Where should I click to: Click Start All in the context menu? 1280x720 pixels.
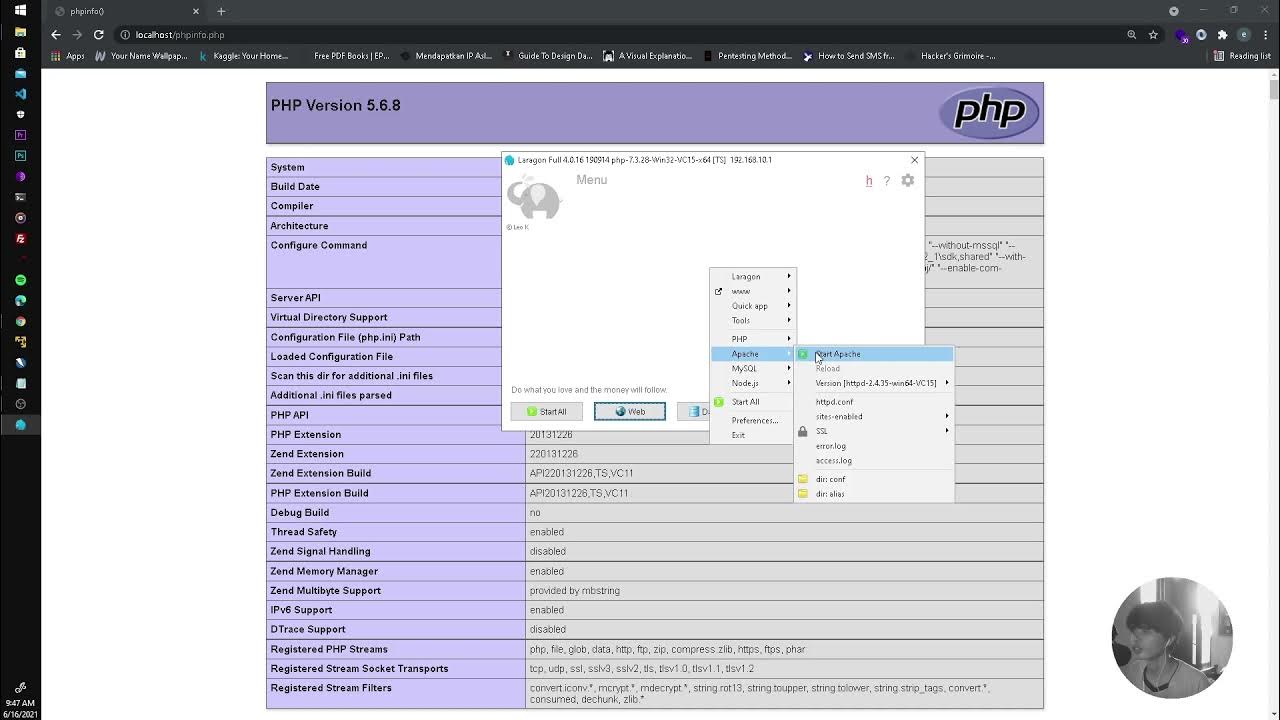pyautogui.click(x=745, y=402)
